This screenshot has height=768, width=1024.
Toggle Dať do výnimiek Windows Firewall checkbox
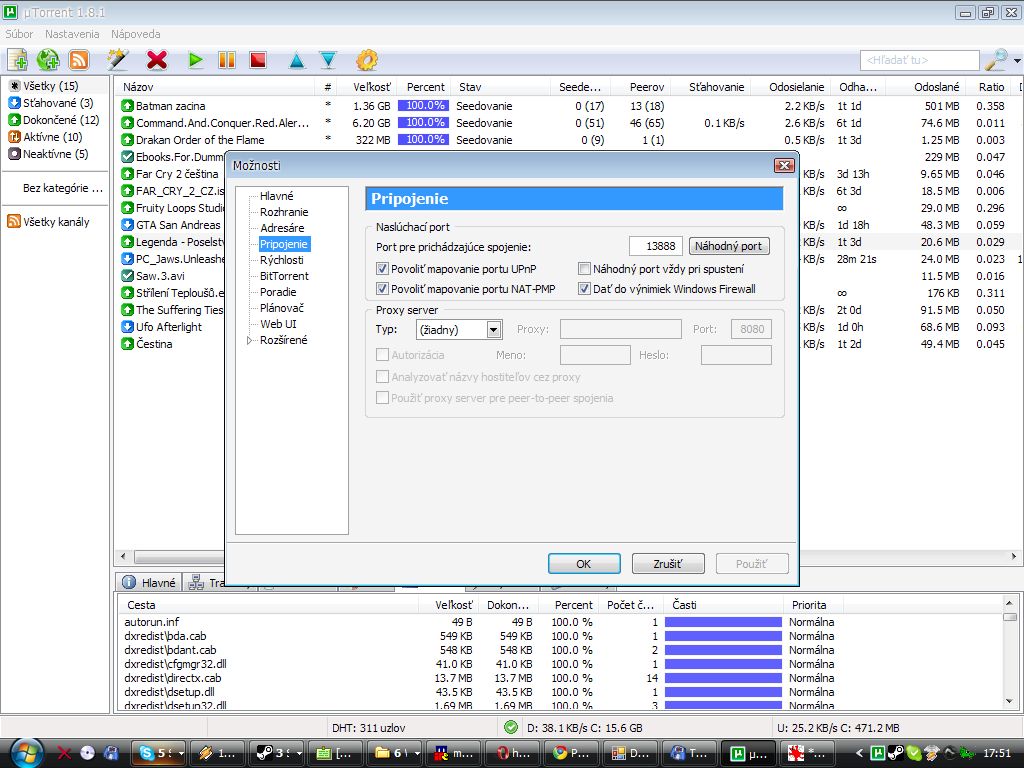pos(584,289)
